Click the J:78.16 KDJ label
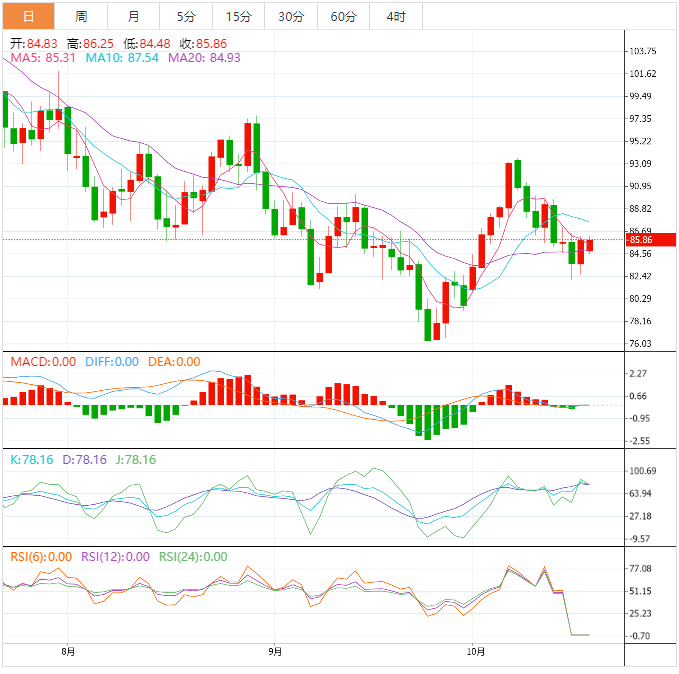 [x=136, y=460]
